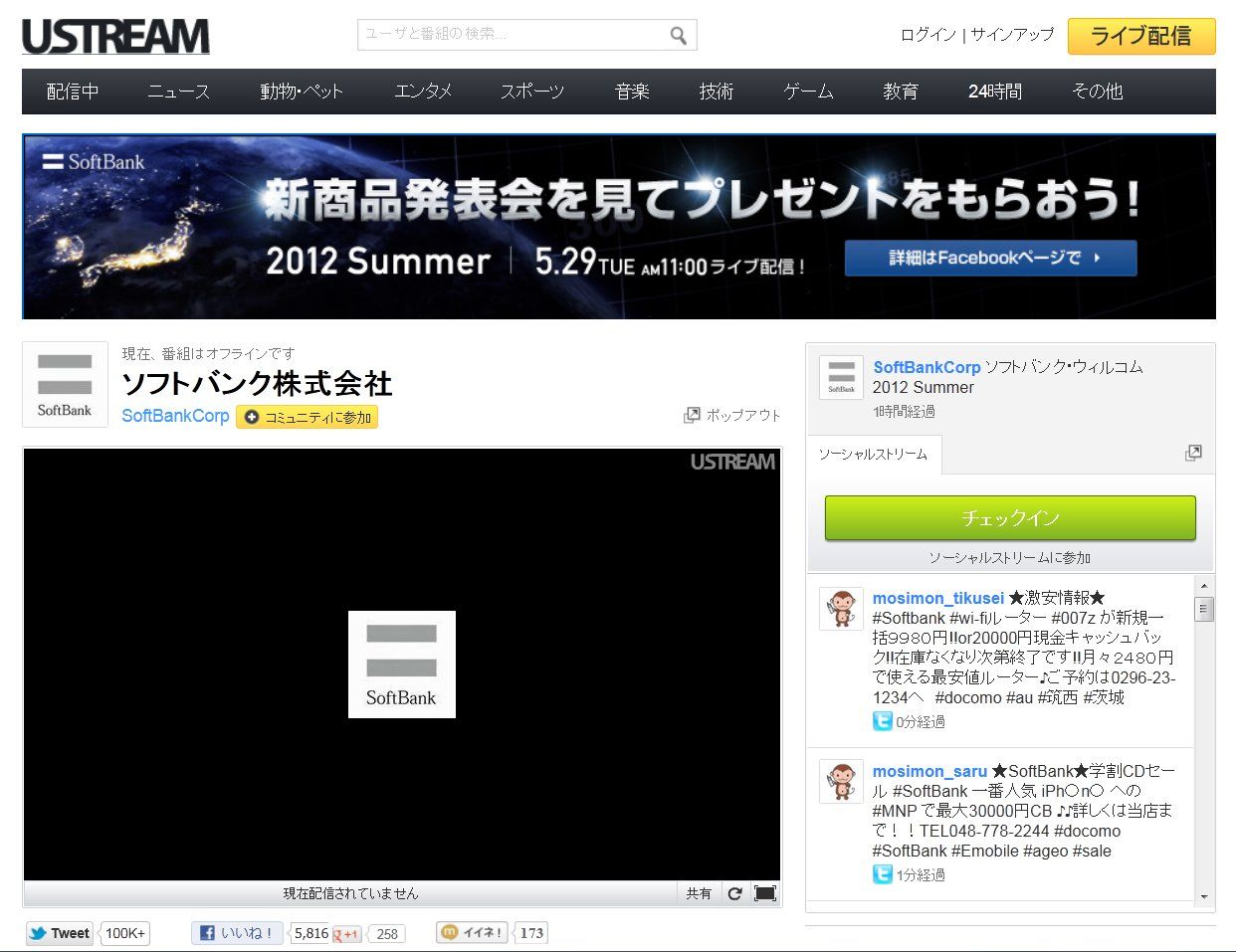Click the refresh icon in player bar
This screenshot has width=1236, height=952.
(x=734, y=893)
